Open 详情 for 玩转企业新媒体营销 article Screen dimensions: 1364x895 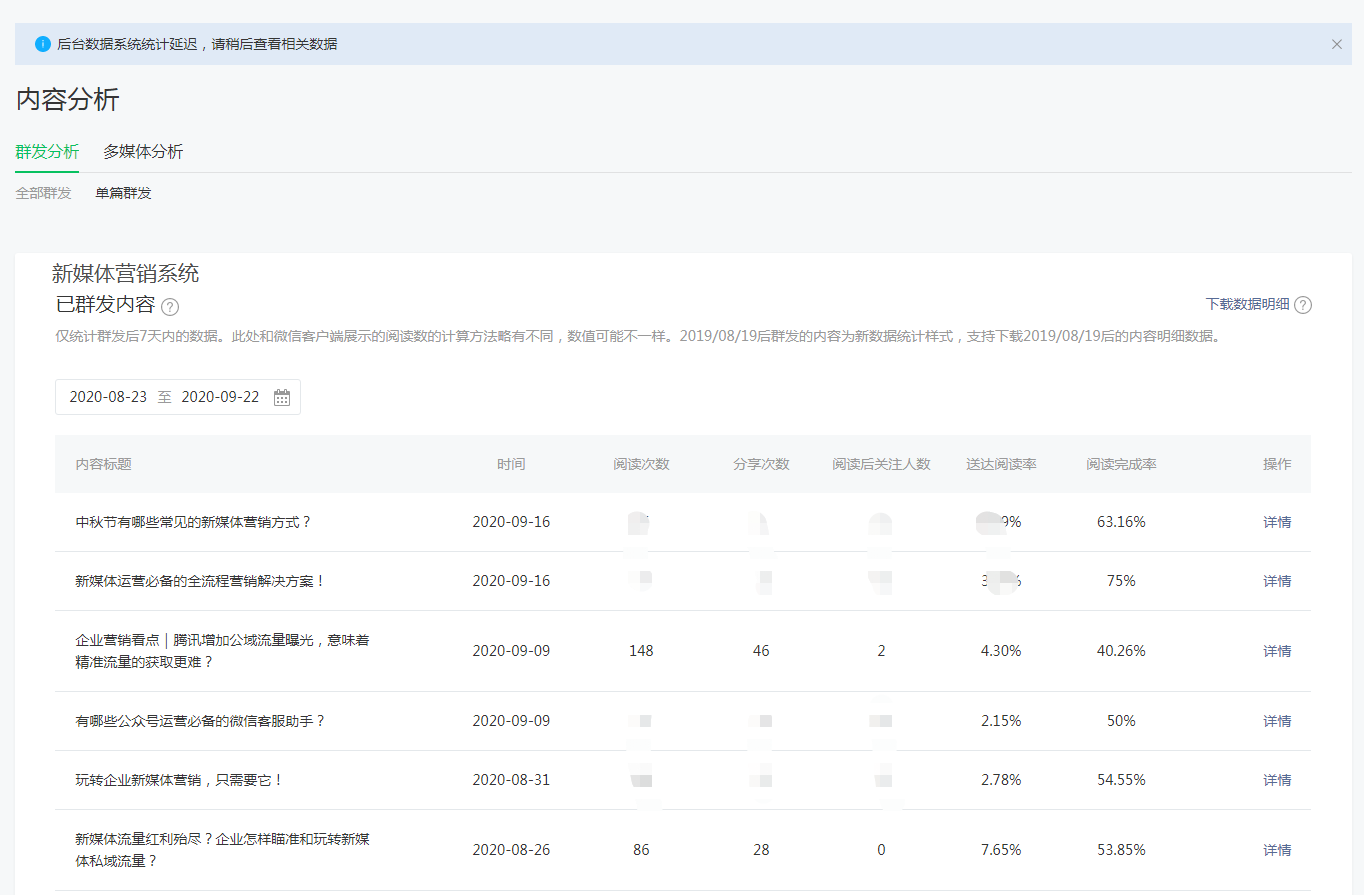click(x=1277, y=780)
